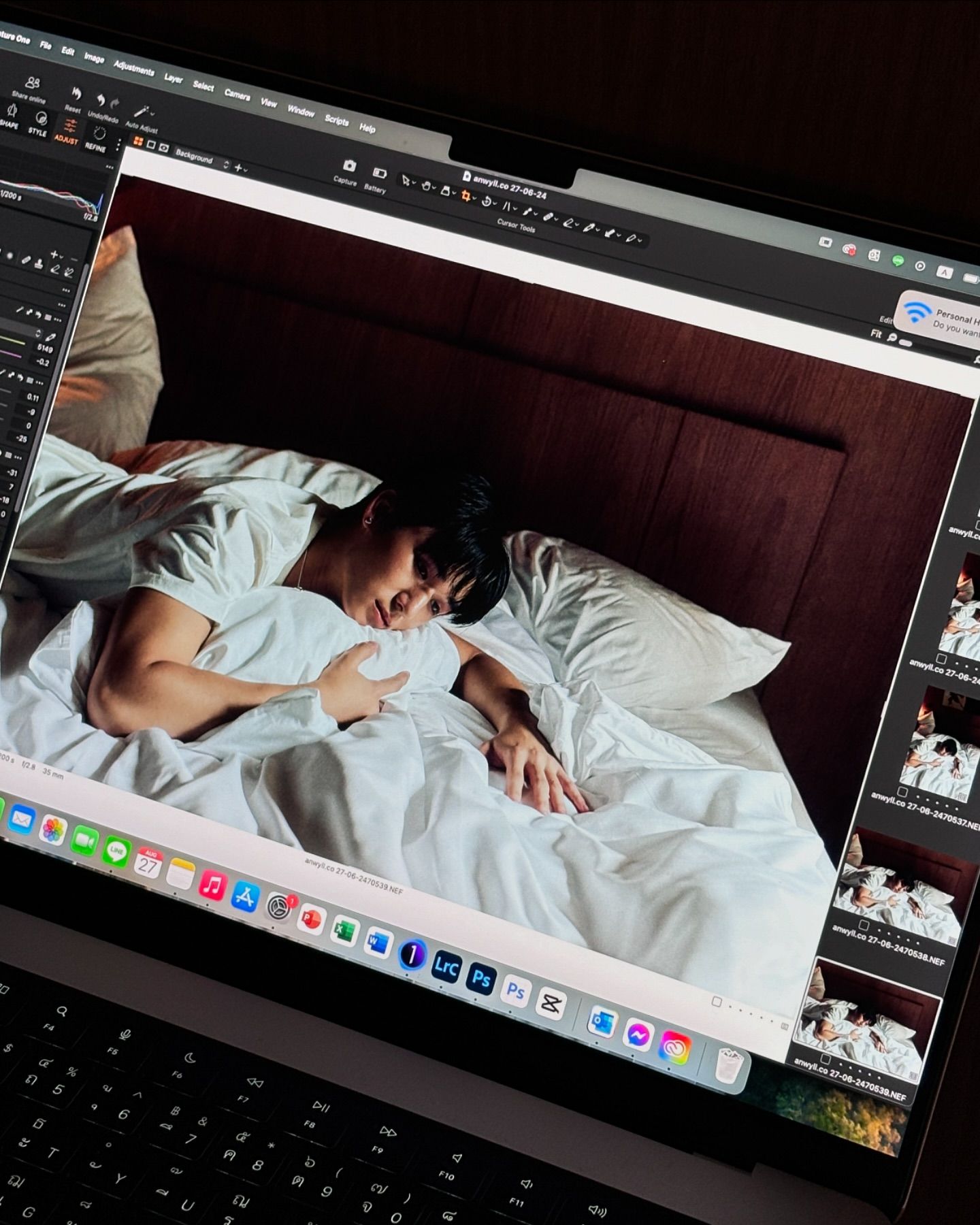Open the histogram panel three-dot menu
The image size is (980, 1225).
click(x=110, y=167)
